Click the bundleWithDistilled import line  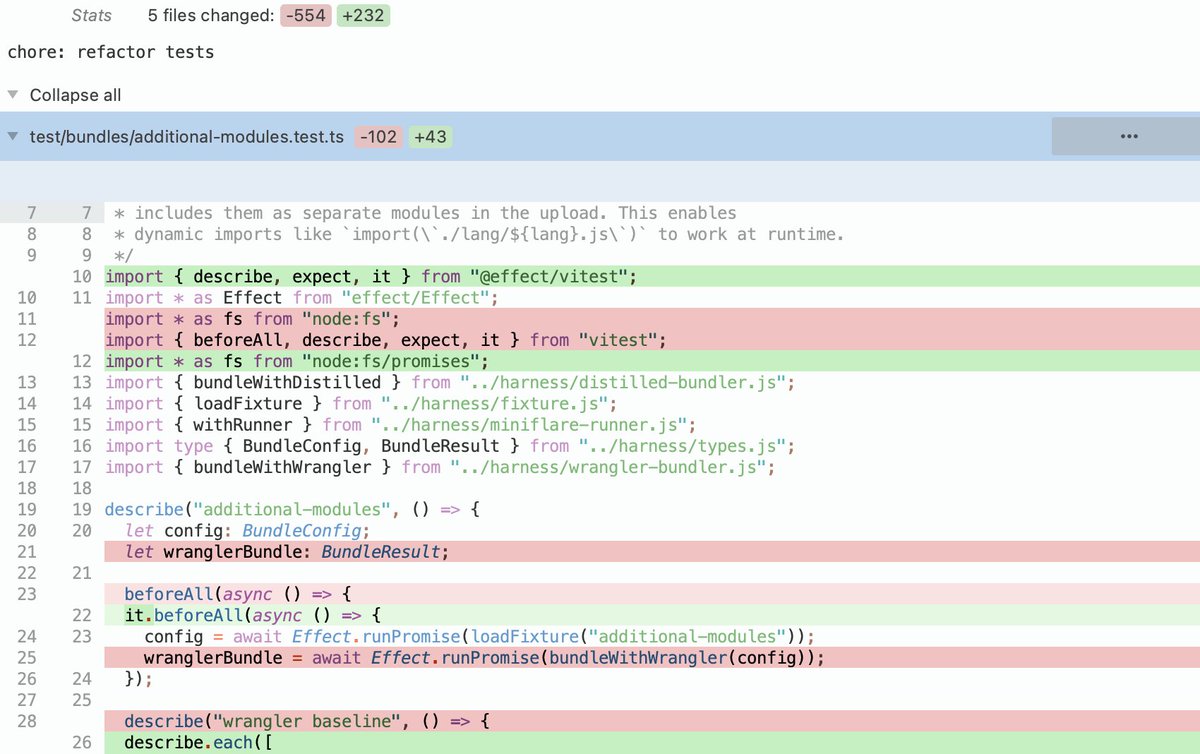[652, 382]
